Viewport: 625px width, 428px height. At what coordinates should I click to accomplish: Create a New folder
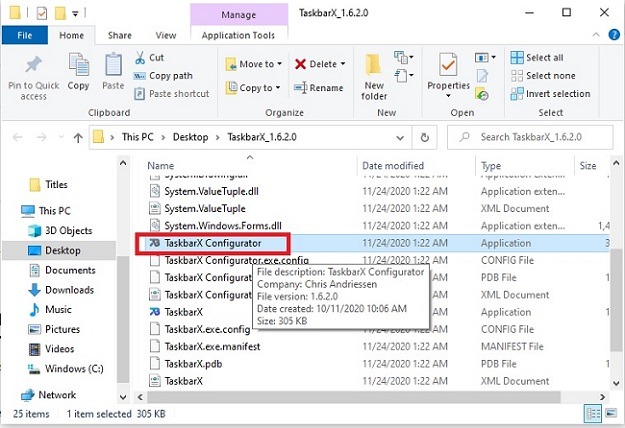pos(374,77)
